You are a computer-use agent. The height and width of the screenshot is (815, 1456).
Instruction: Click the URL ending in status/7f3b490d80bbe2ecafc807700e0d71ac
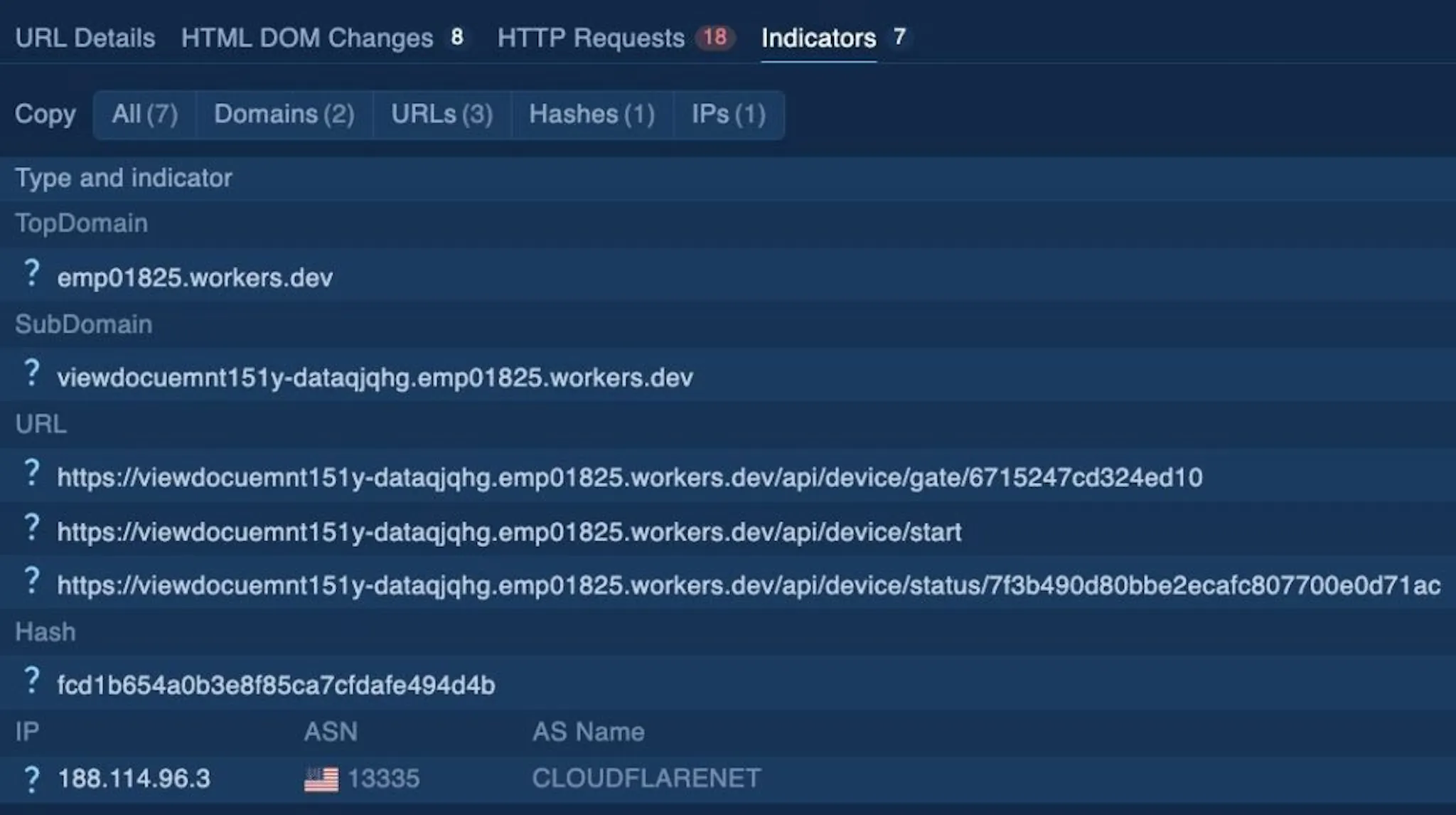pos(749,585)
